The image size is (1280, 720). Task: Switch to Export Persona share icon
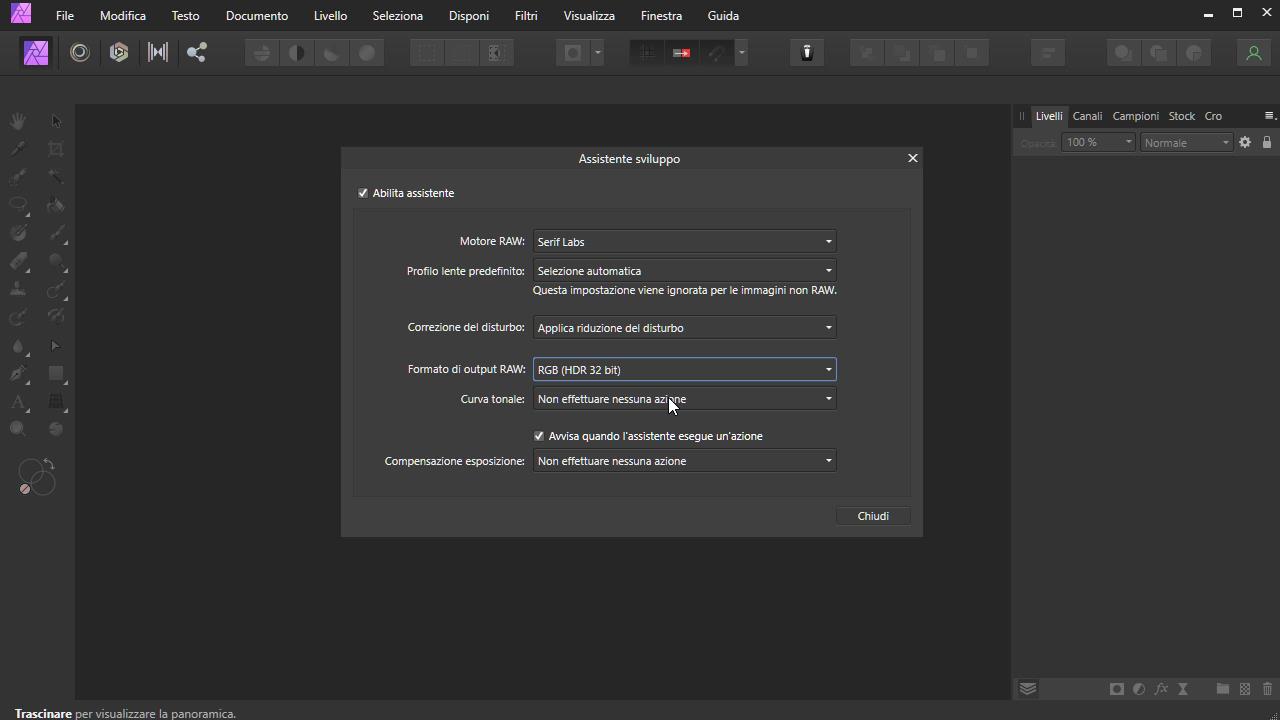click(x=197, y=53)
